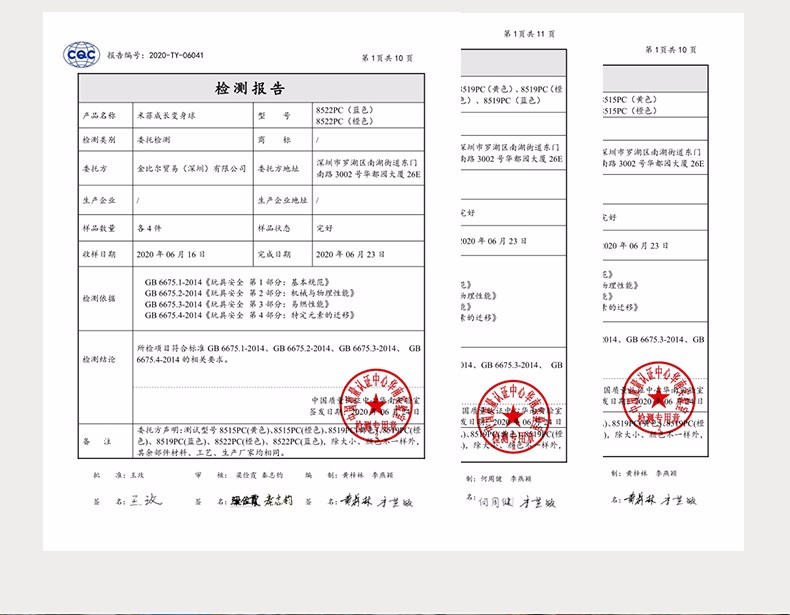Click the 生产企业地址 label cell

pyautogui.click(x=282, y=200)
